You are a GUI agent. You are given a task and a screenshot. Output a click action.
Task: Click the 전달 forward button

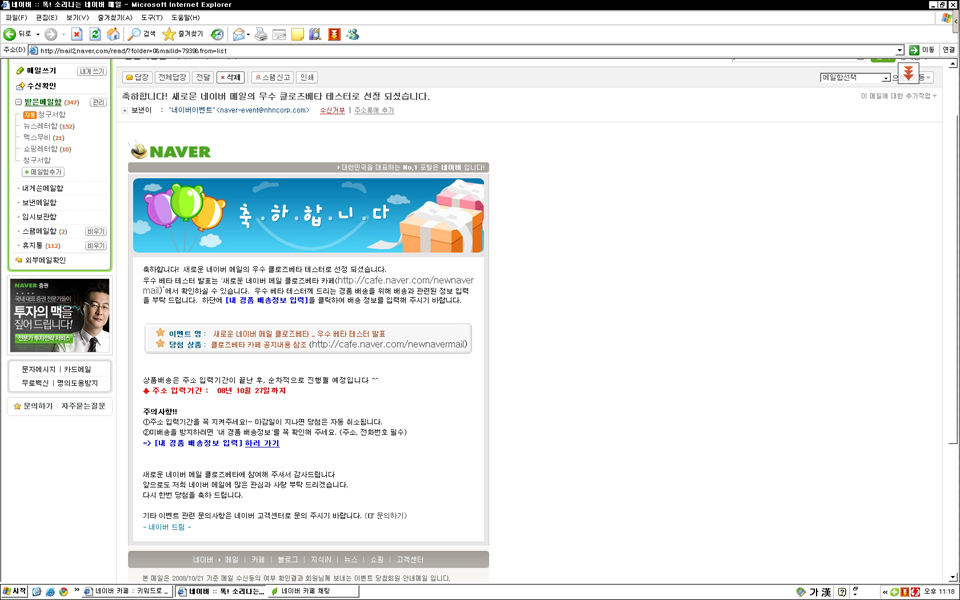[203, 78]
